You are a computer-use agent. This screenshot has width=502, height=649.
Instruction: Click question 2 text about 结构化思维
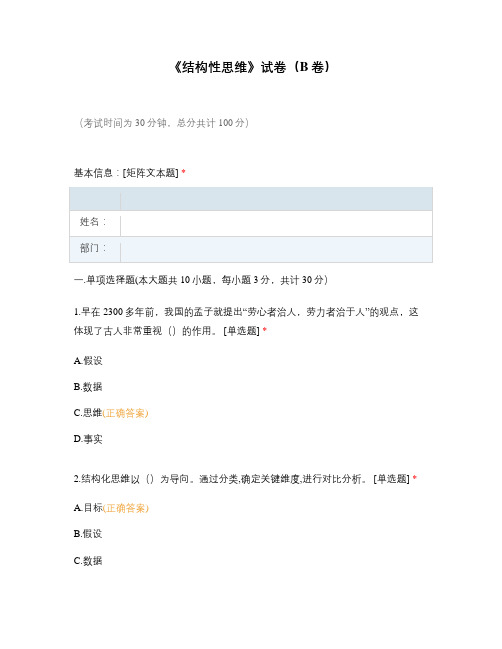(245, 479)
